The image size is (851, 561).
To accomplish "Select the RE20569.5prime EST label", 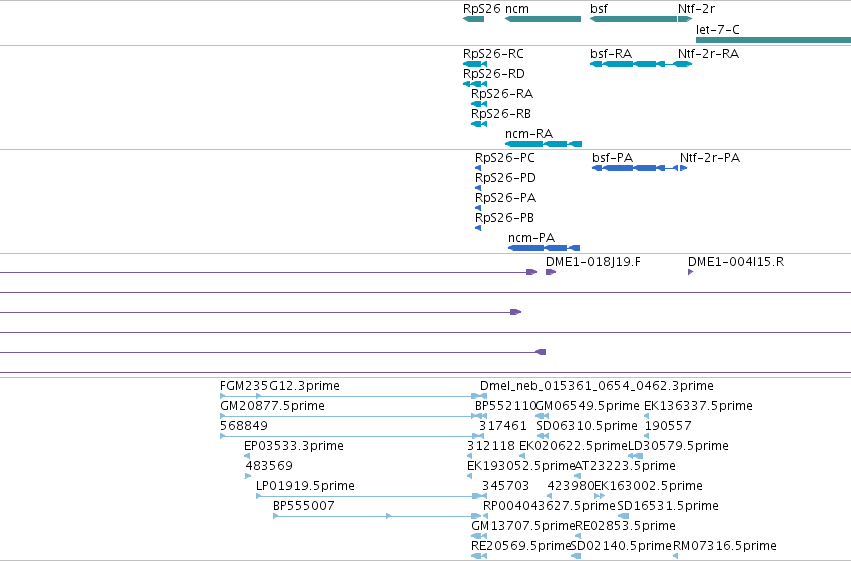I will (x=522, y=546).
